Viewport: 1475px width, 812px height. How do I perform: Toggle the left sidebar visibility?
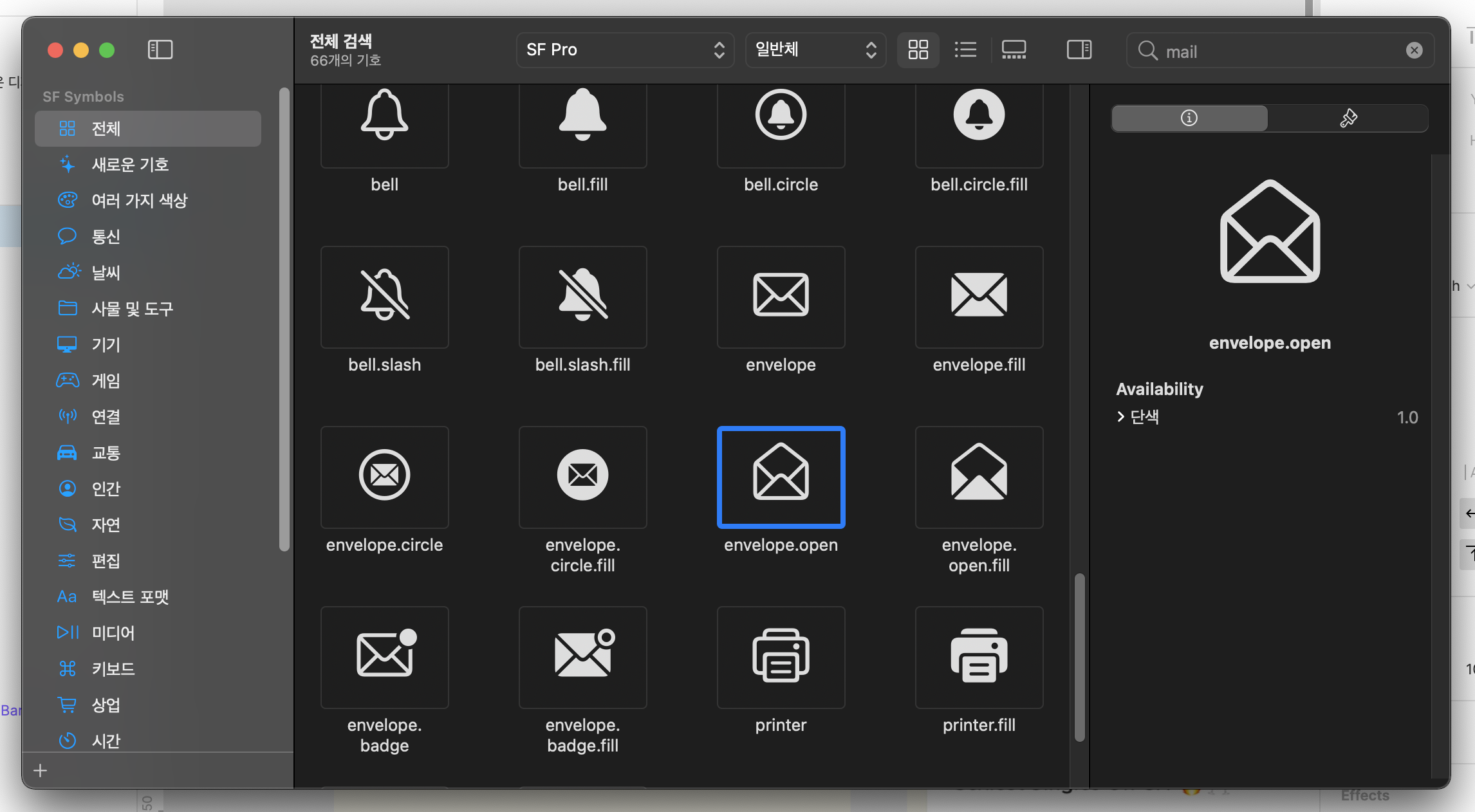(160, 50)
